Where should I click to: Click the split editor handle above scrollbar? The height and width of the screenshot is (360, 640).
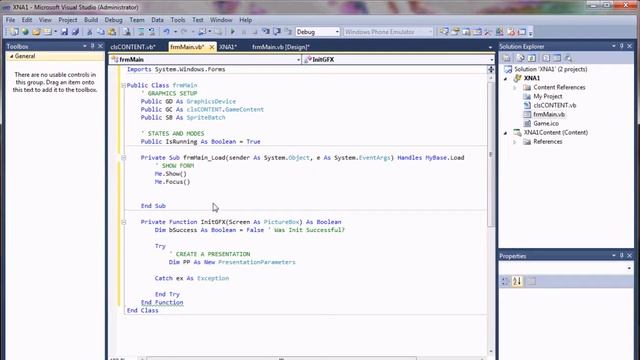point(491,69)
